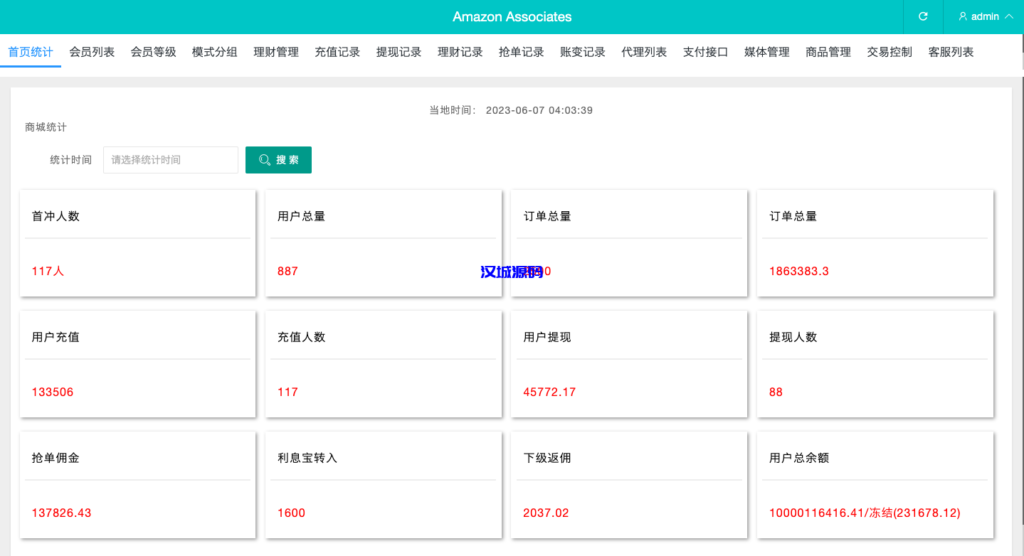Click the 用户总量 card title
The height and width of the screenshot is (556, 1024).
pos(301,216)
